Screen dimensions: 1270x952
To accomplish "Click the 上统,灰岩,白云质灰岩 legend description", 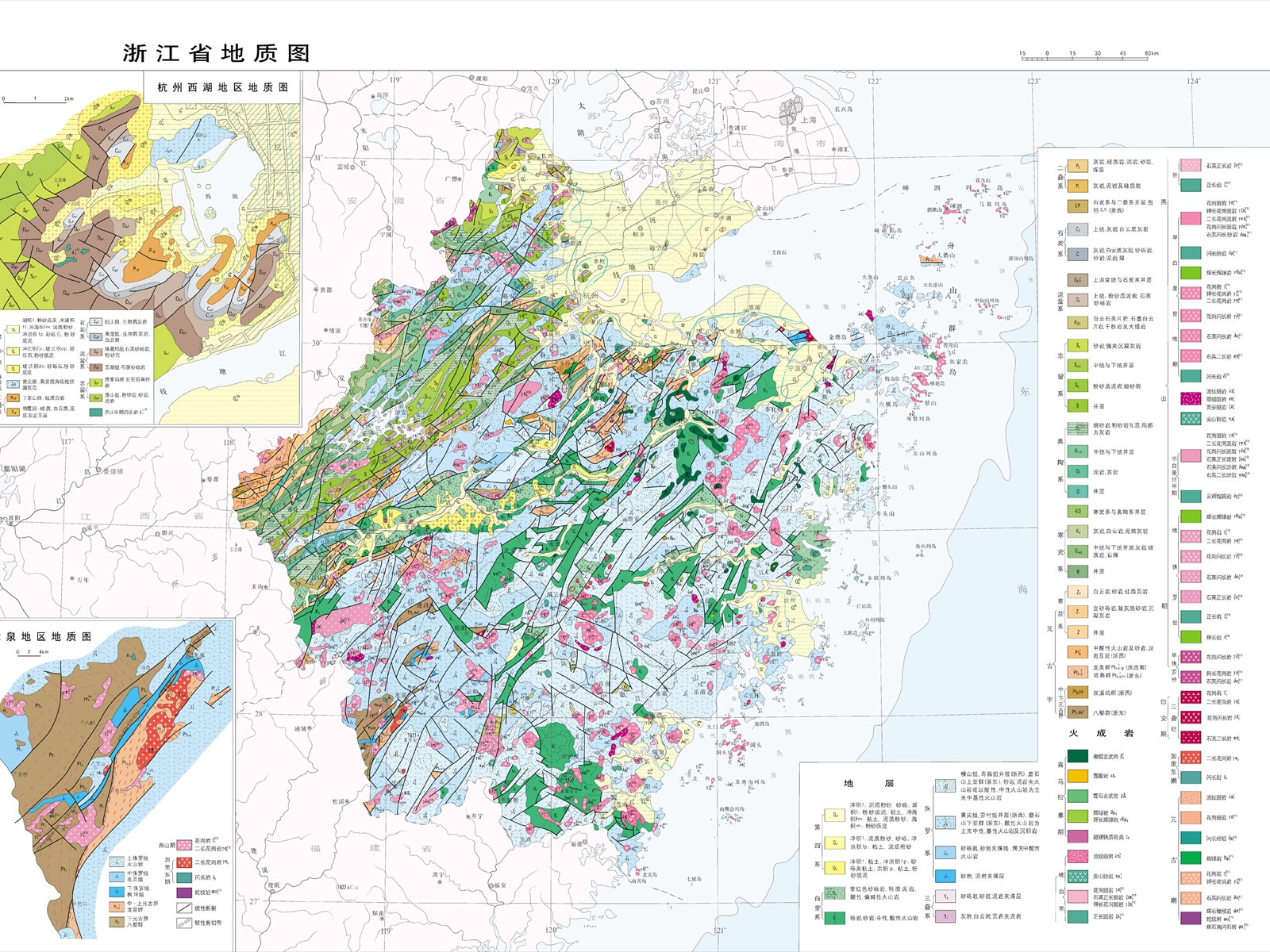I will pos(1121,229).
